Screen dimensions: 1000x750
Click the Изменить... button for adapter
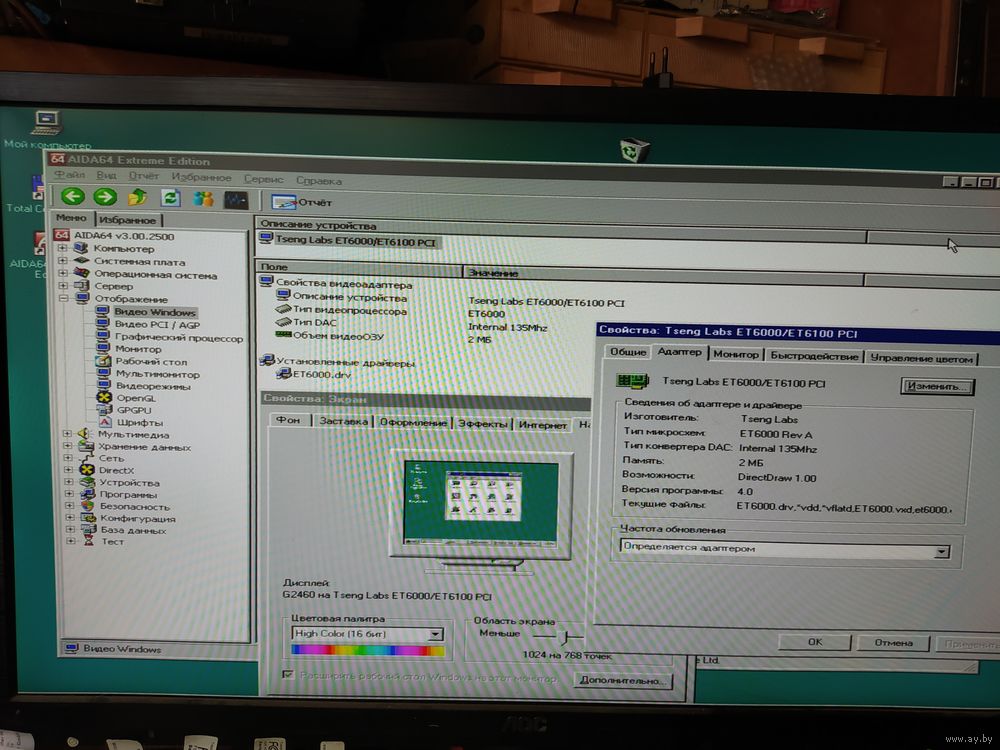coord(937,386)
